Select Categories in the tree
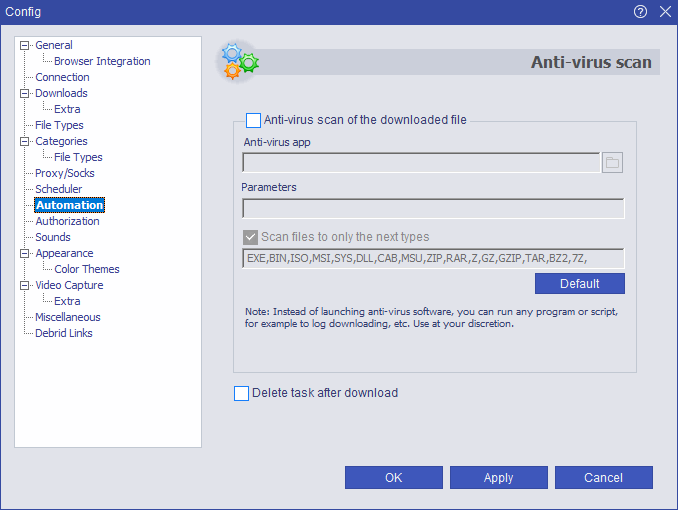 [x=61, y=141]
